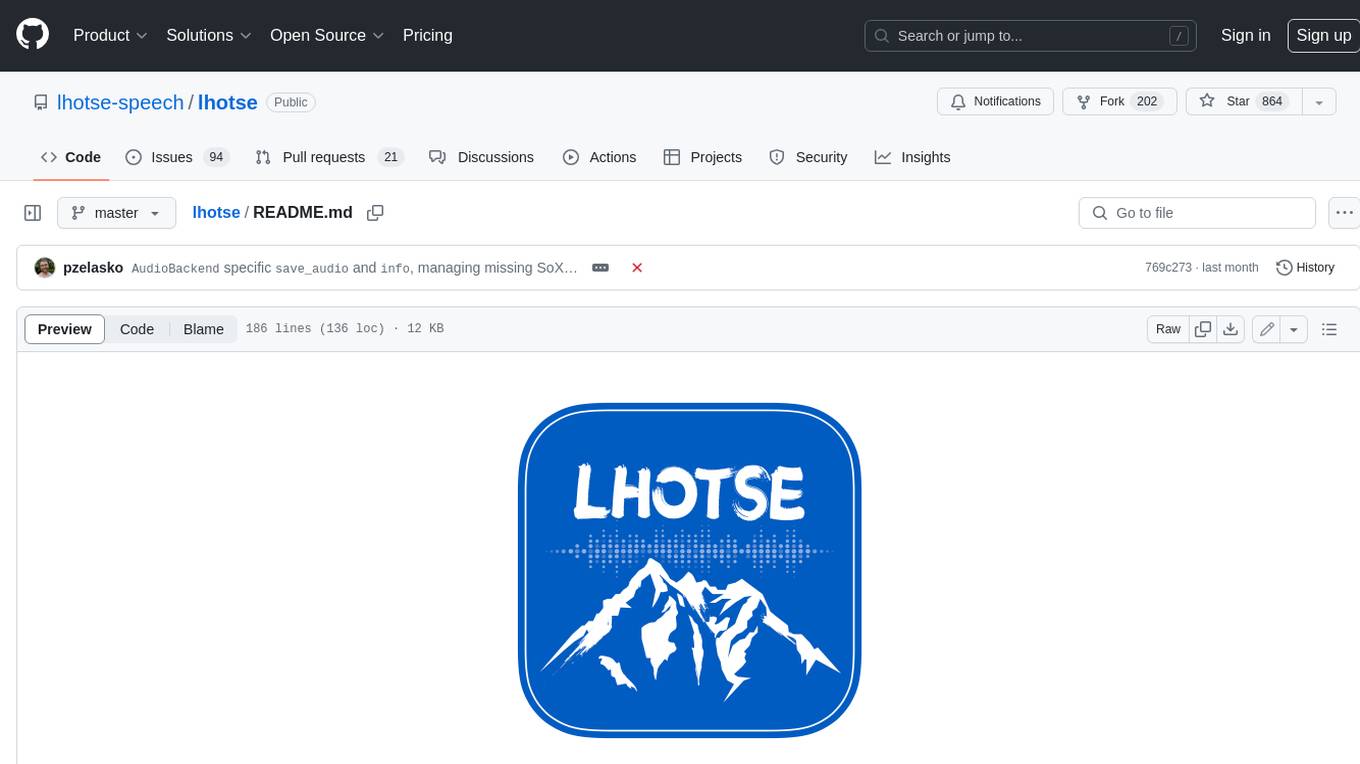Switch to the Actions tab
The image size is (1360, 764).
(x=599, y=157)
